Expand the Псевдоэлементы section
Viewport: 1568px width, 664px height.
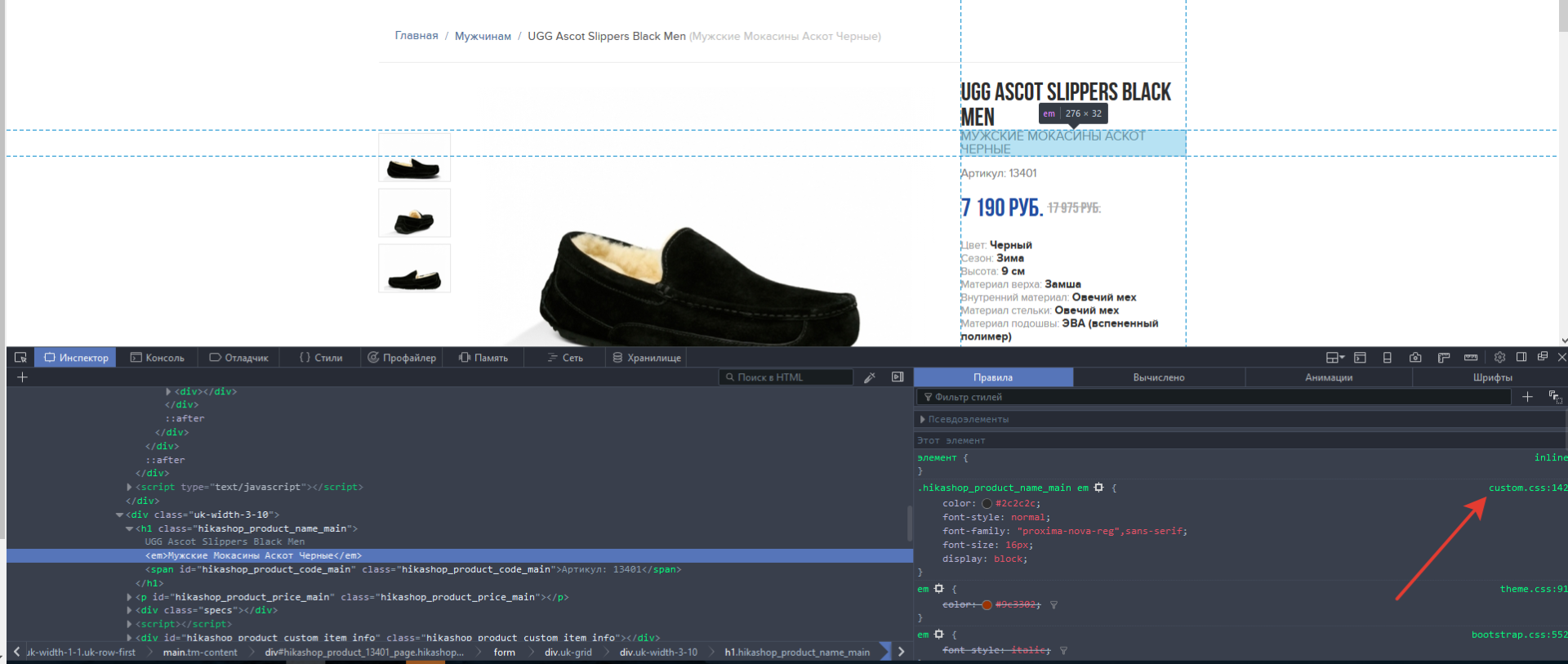pos(923,419)
